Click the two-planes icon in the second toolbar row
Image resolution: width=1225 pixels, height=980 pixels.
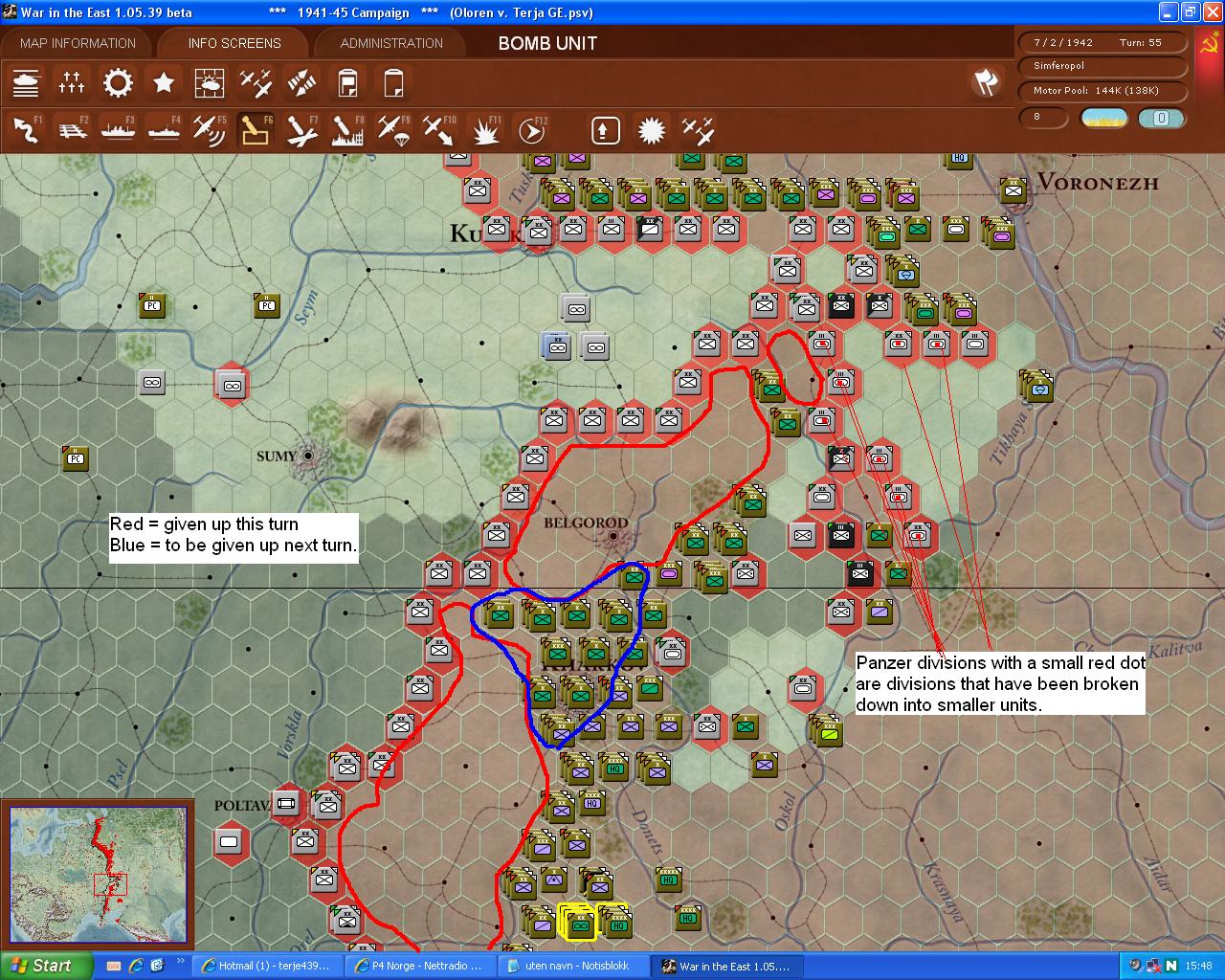coord(697,130)
